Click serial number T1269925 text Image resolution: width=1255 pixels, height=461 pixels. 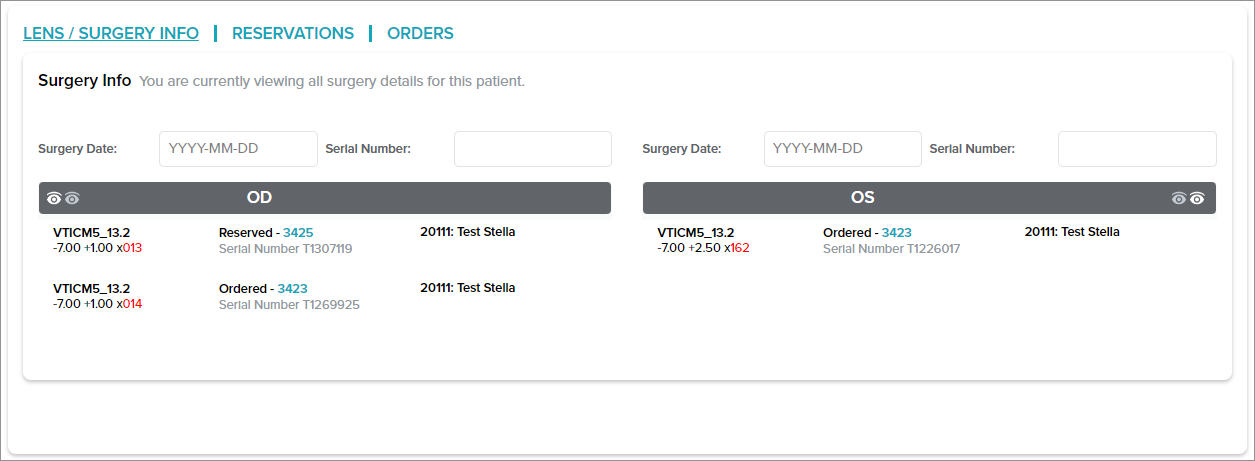click(289, 304)
